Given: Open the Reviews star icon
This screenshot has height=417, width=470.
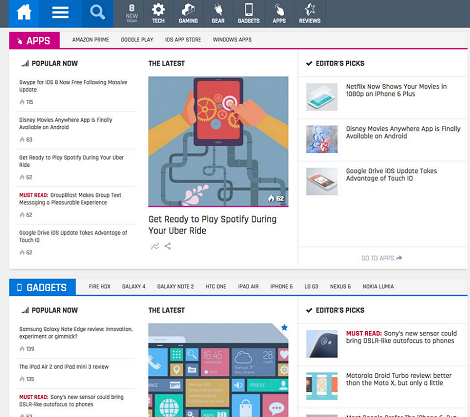Looking at the screenshot, I should tap(310, 14).
